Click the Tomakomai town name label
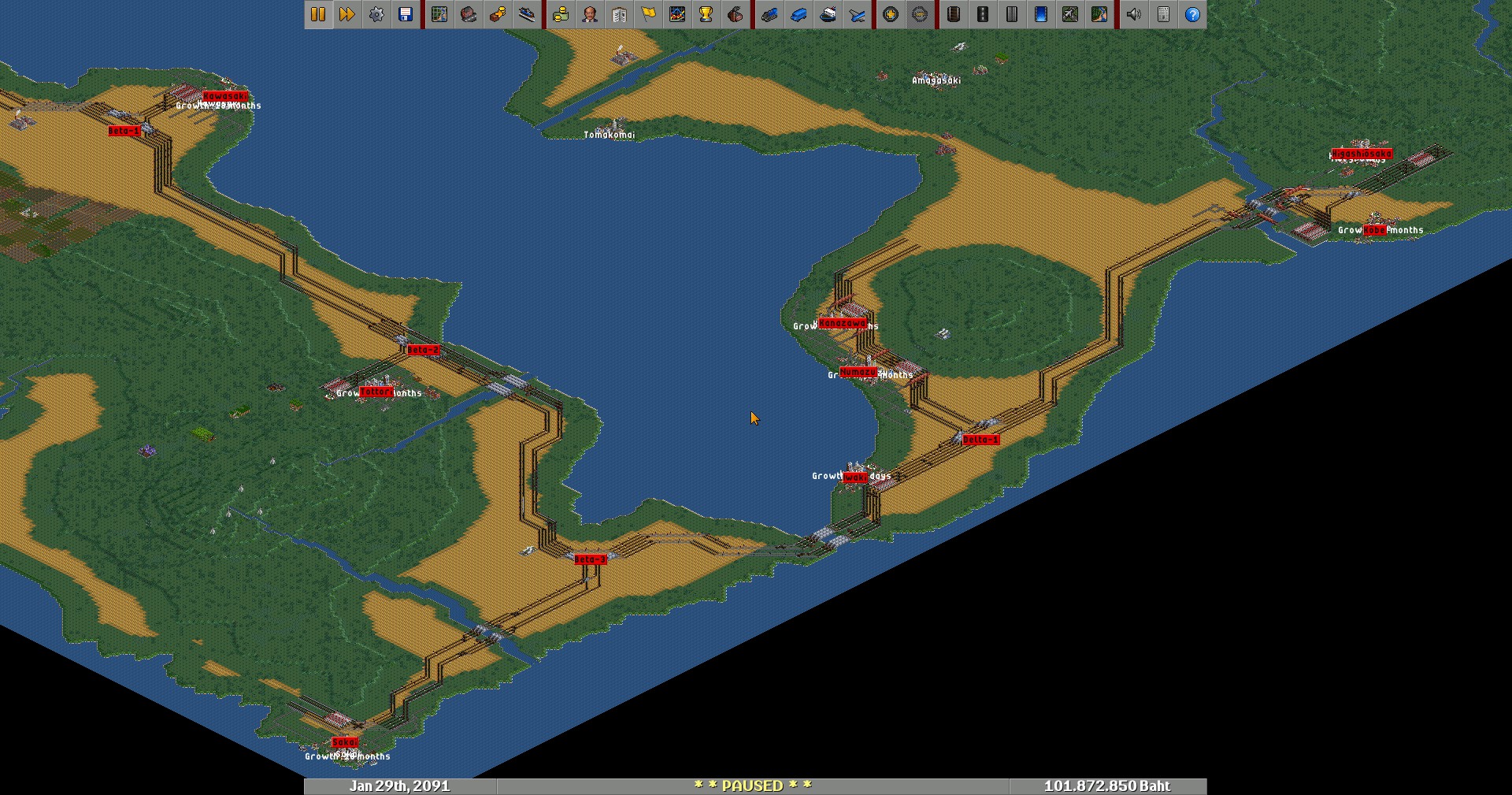Viewport: 1512px width, 795px height. [x=609, y=135]
